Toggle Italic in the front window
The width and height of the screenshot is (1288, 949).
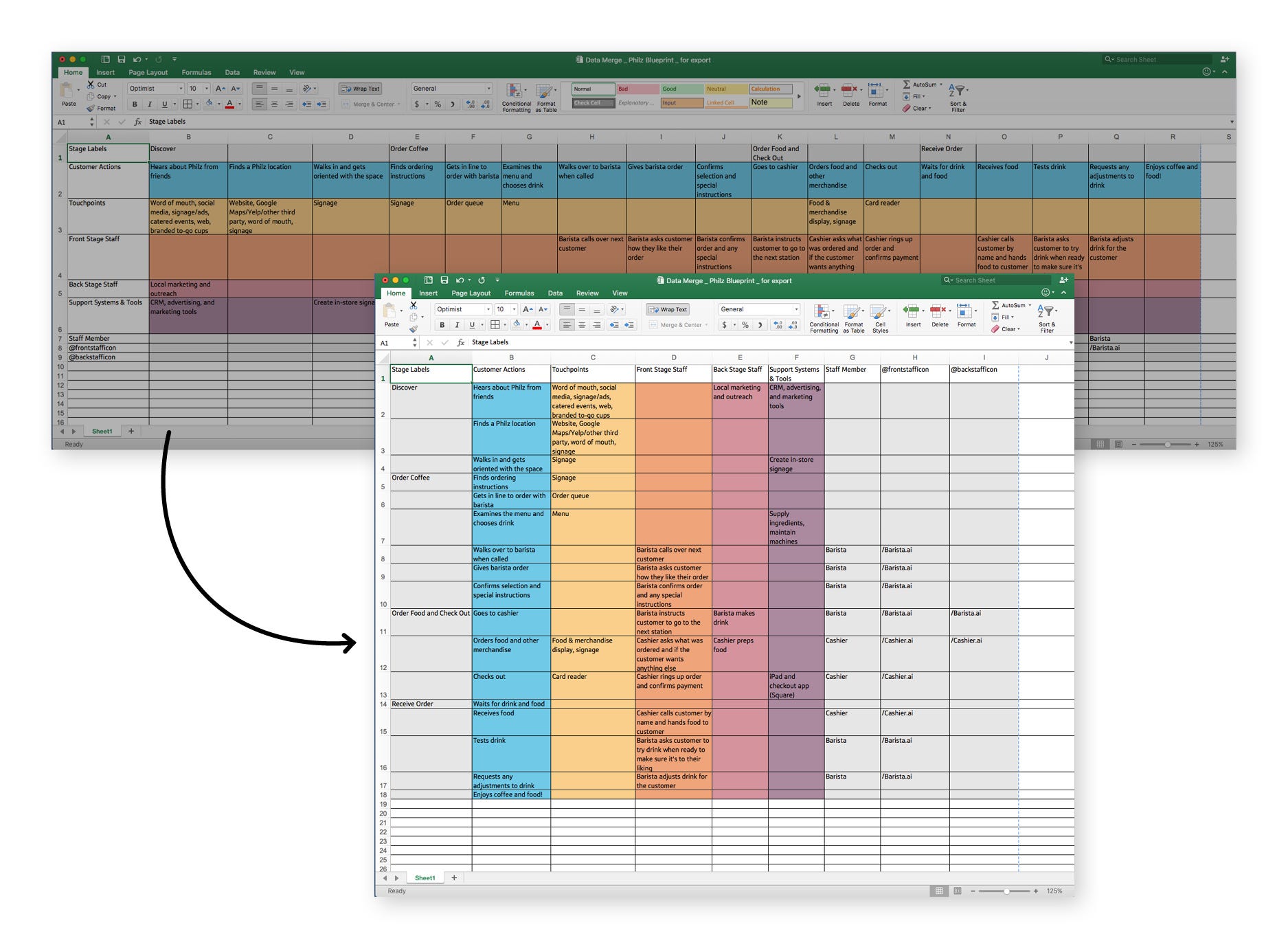[457, 325]
